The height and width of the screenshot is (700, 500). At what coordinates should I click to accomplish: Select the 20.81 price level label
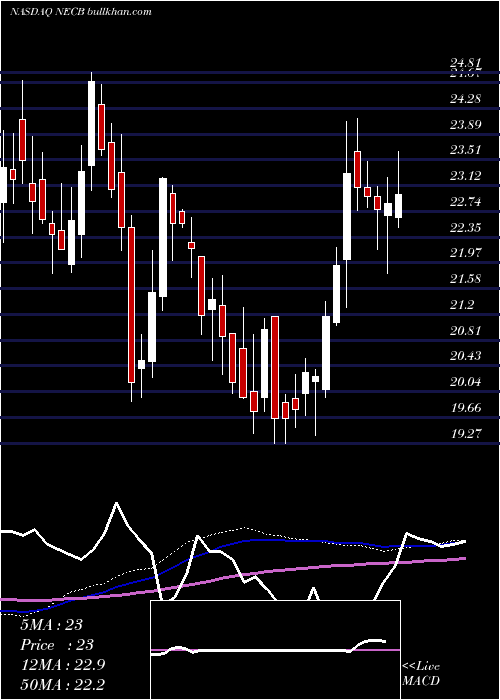tap(466, 331)
